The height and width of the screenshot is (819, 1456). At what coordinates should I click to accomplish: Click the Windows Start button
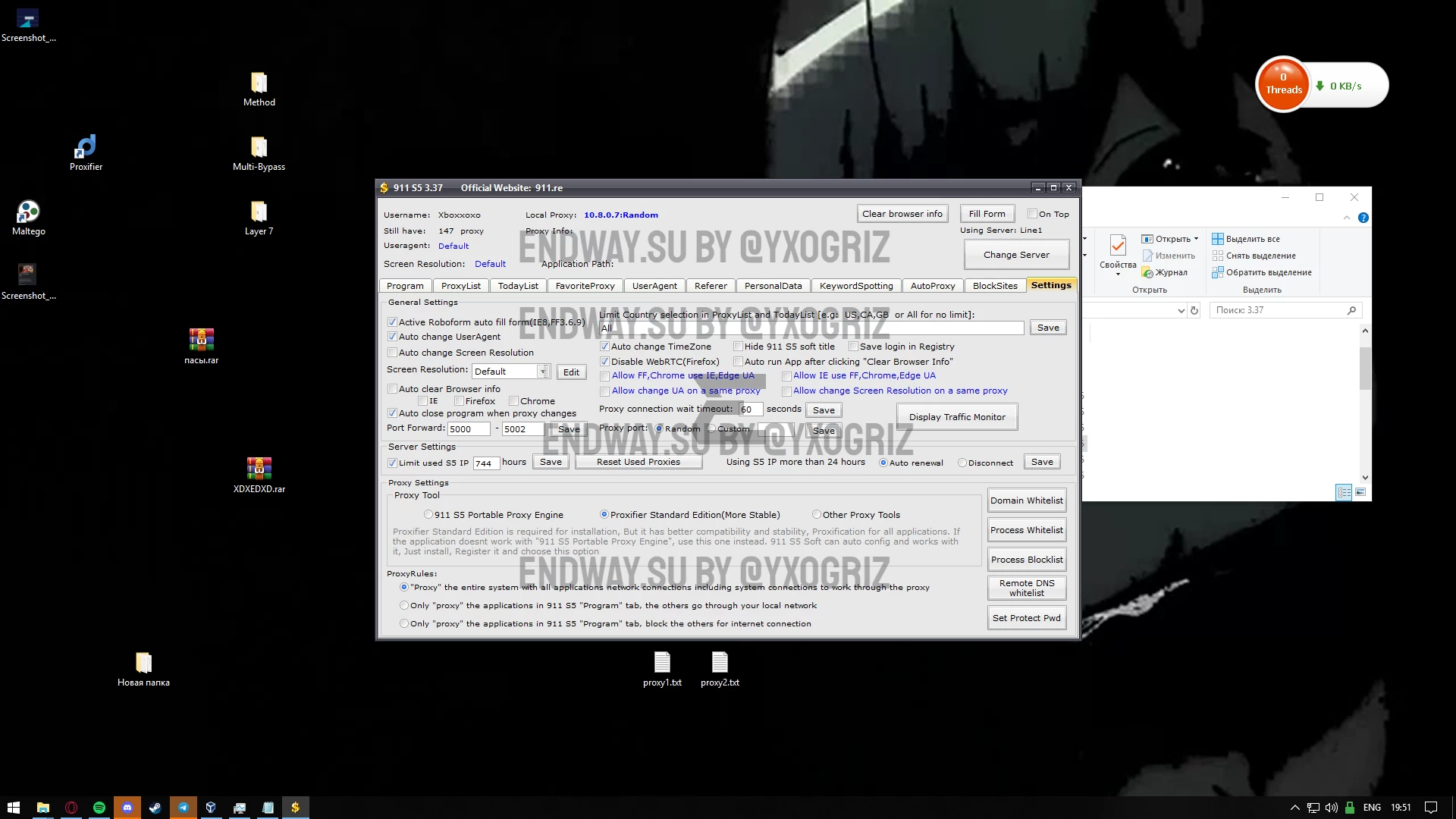(14, 808)
